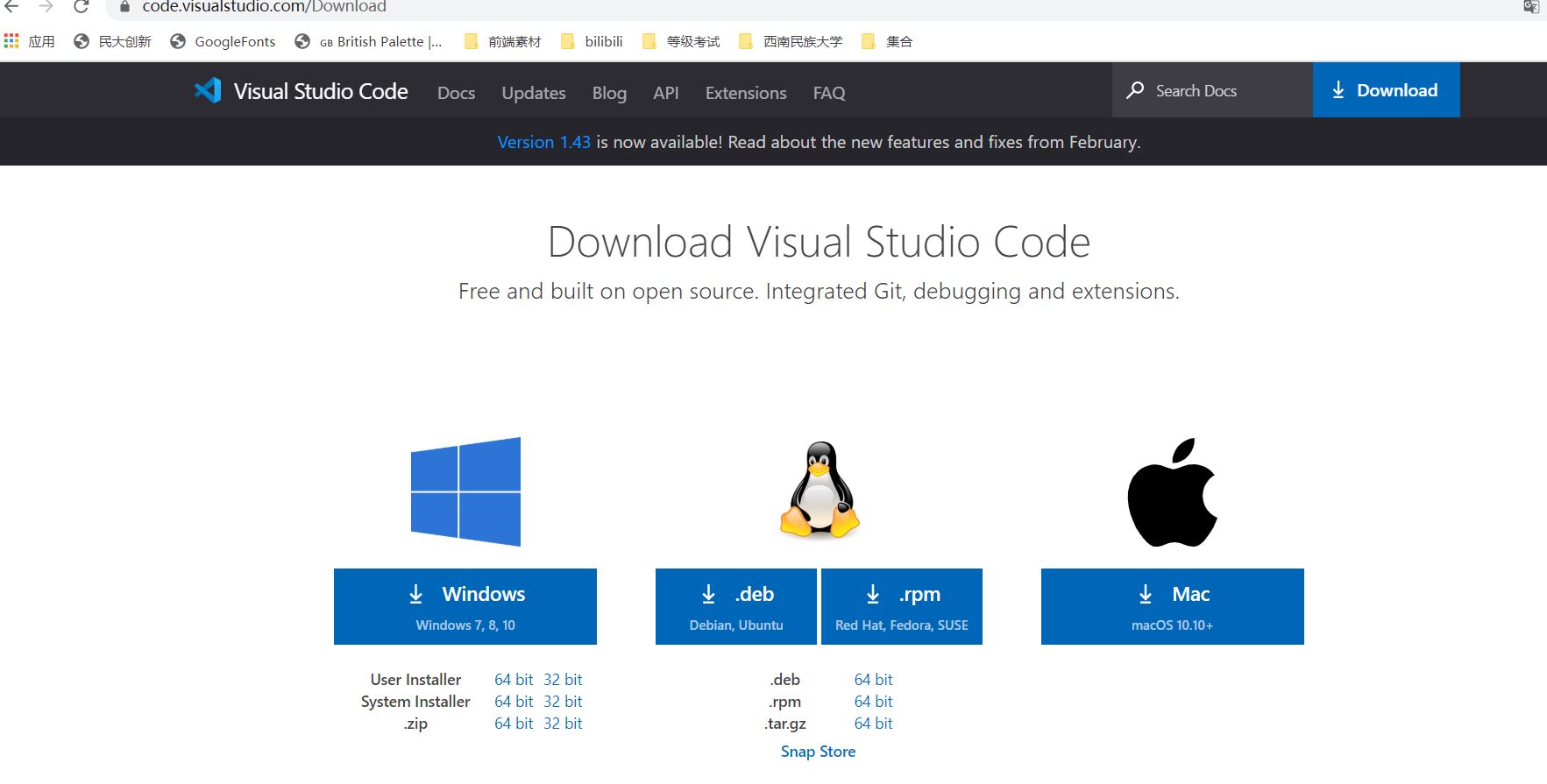Click the padlock site security icon

124,7
